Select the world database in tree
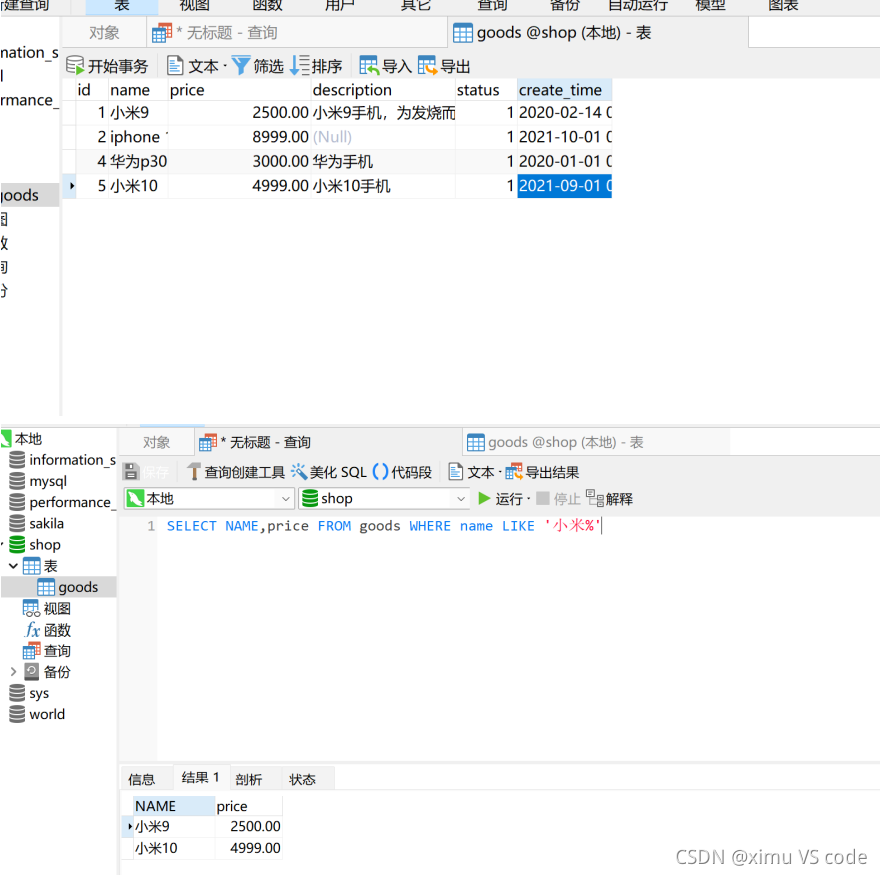 [37, 714]
